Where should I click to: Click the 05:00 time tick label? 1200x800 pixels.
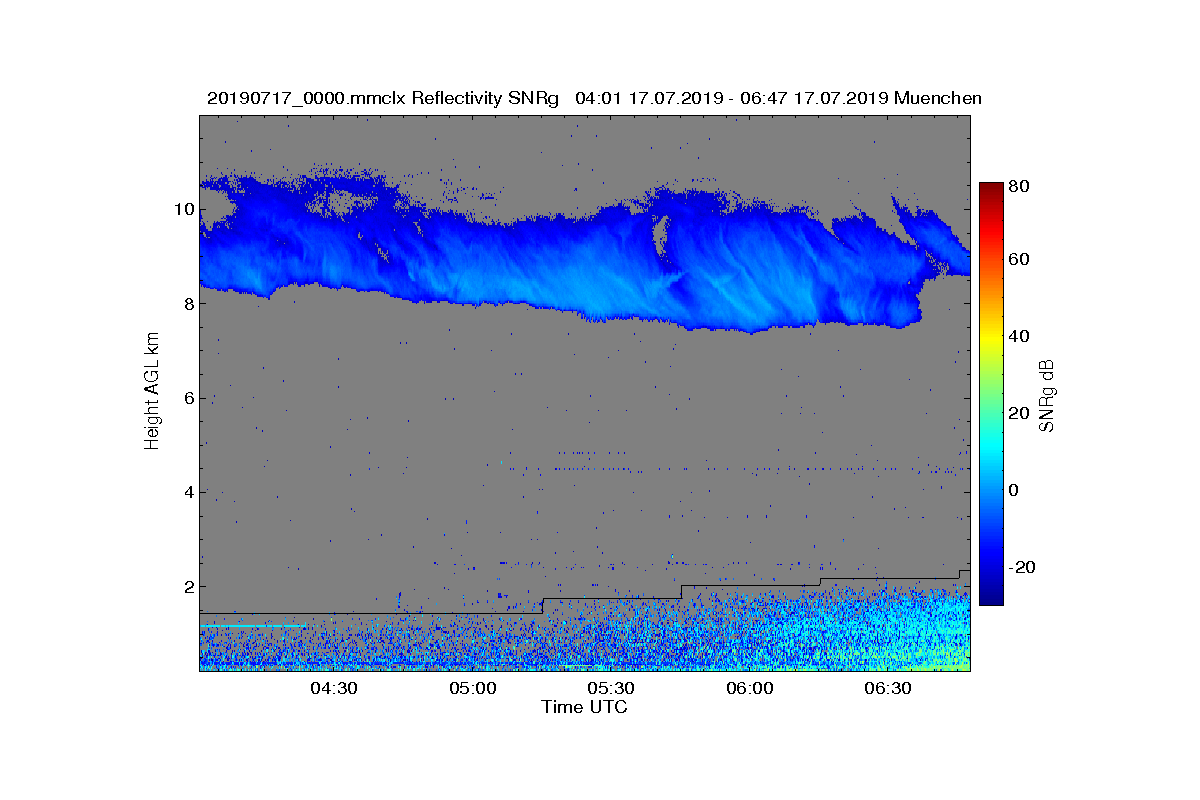coord(473,688)
